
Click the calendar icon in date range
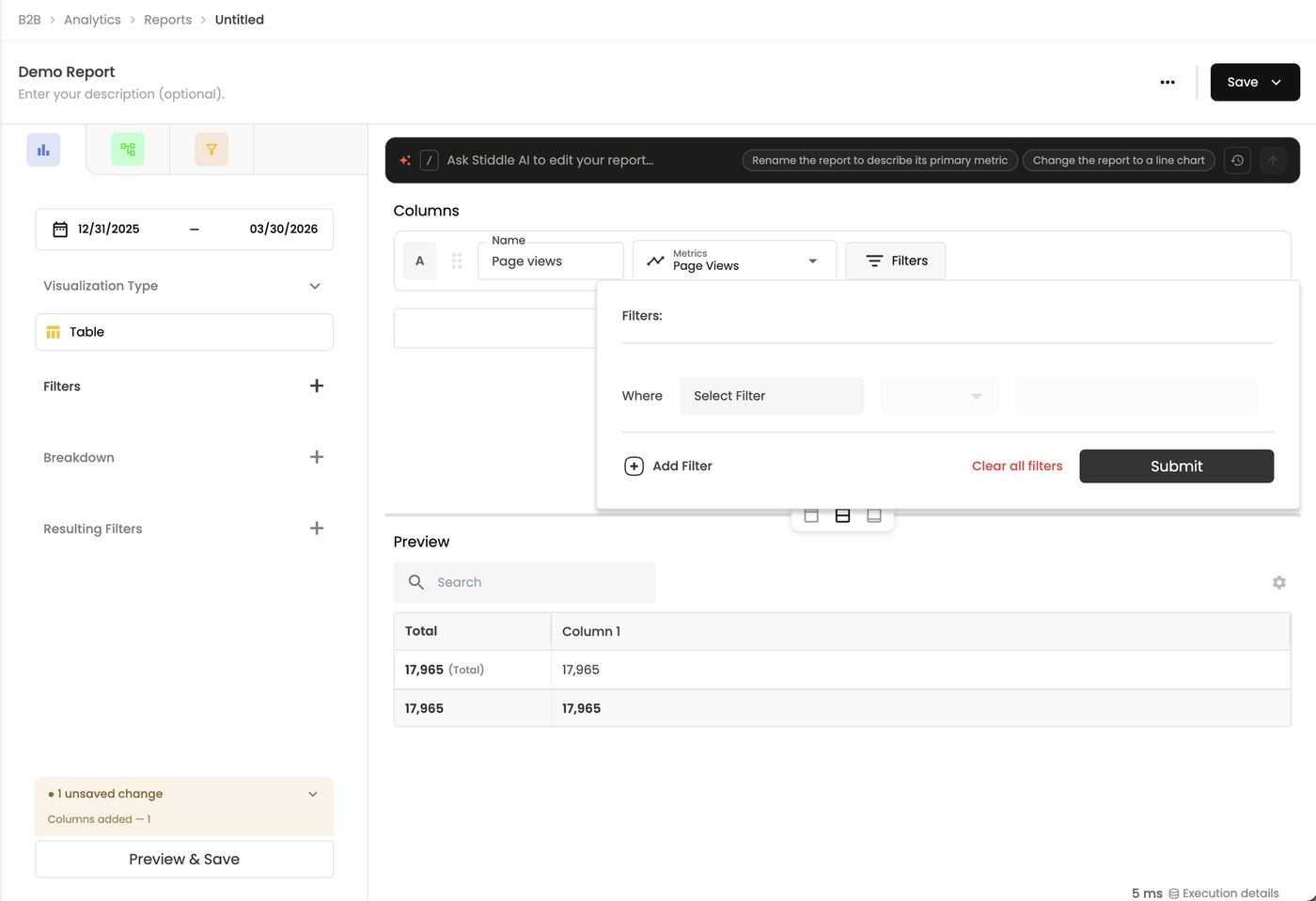click(x=60, y=229)
